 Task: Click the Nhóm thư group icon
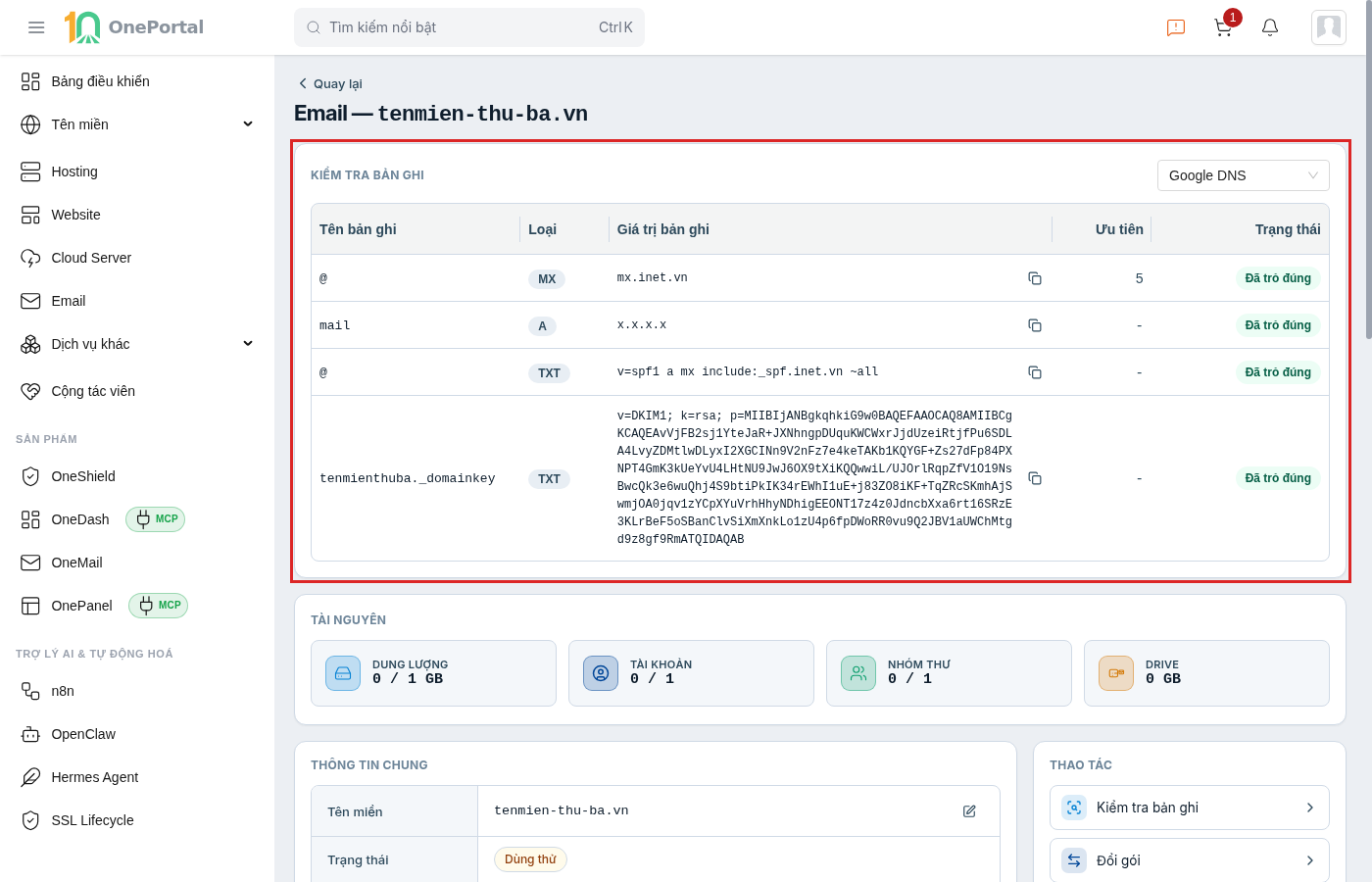[x=858, y=673]
